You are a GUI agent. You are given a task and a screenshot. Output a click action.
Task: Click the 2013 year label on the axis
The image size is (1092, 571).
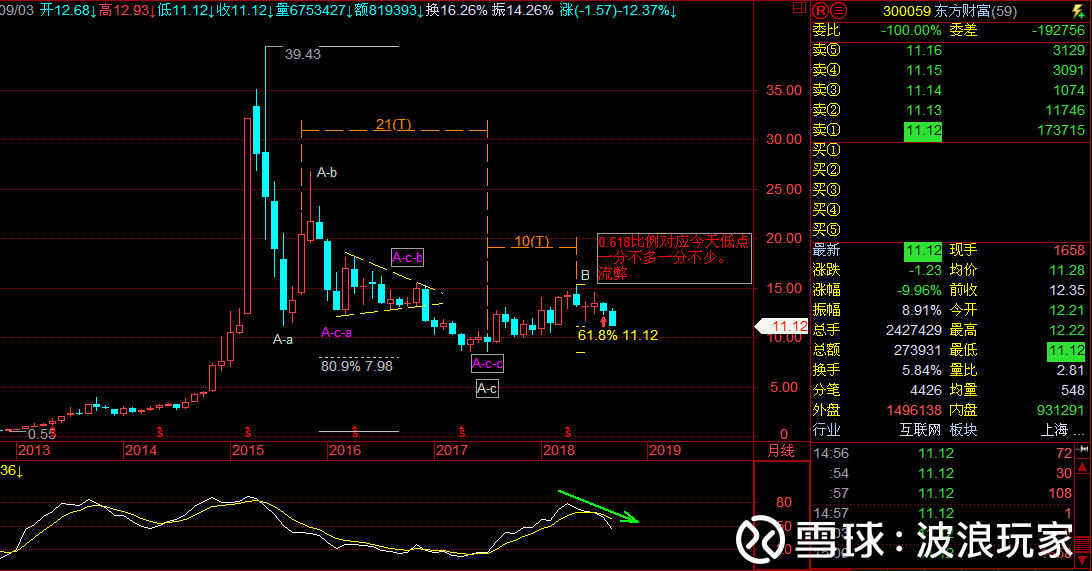point(34,450)
